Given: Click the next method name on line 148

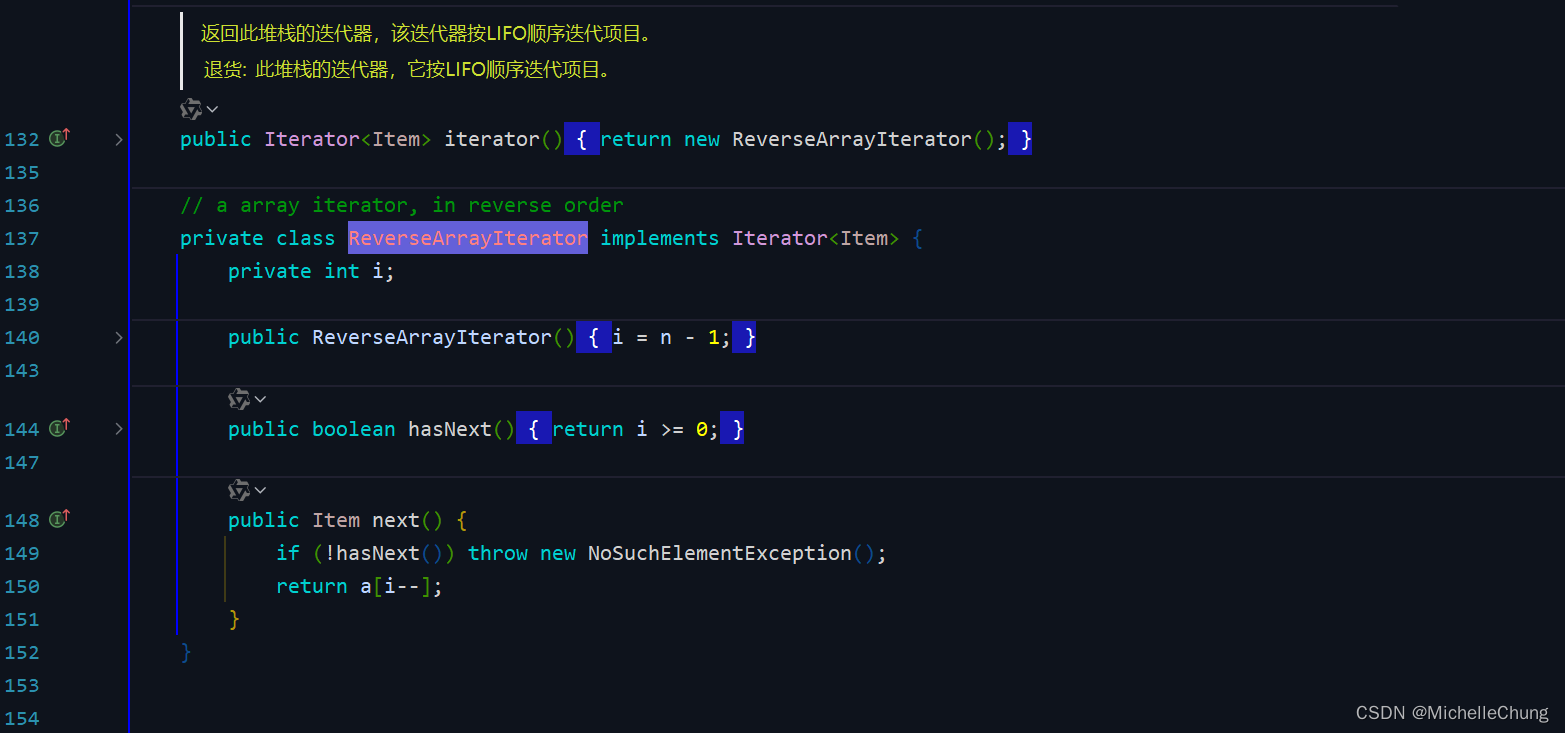Looking at the screenshot, I should 396,520.
